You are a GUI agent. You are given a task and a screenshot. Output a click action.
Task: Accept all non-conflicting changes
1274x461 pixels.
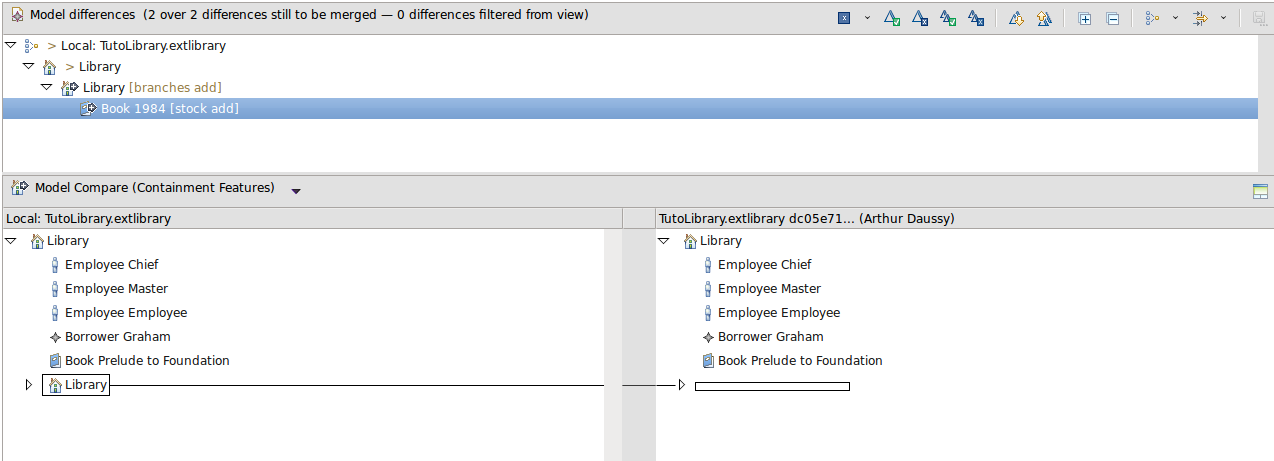[948, 19]
